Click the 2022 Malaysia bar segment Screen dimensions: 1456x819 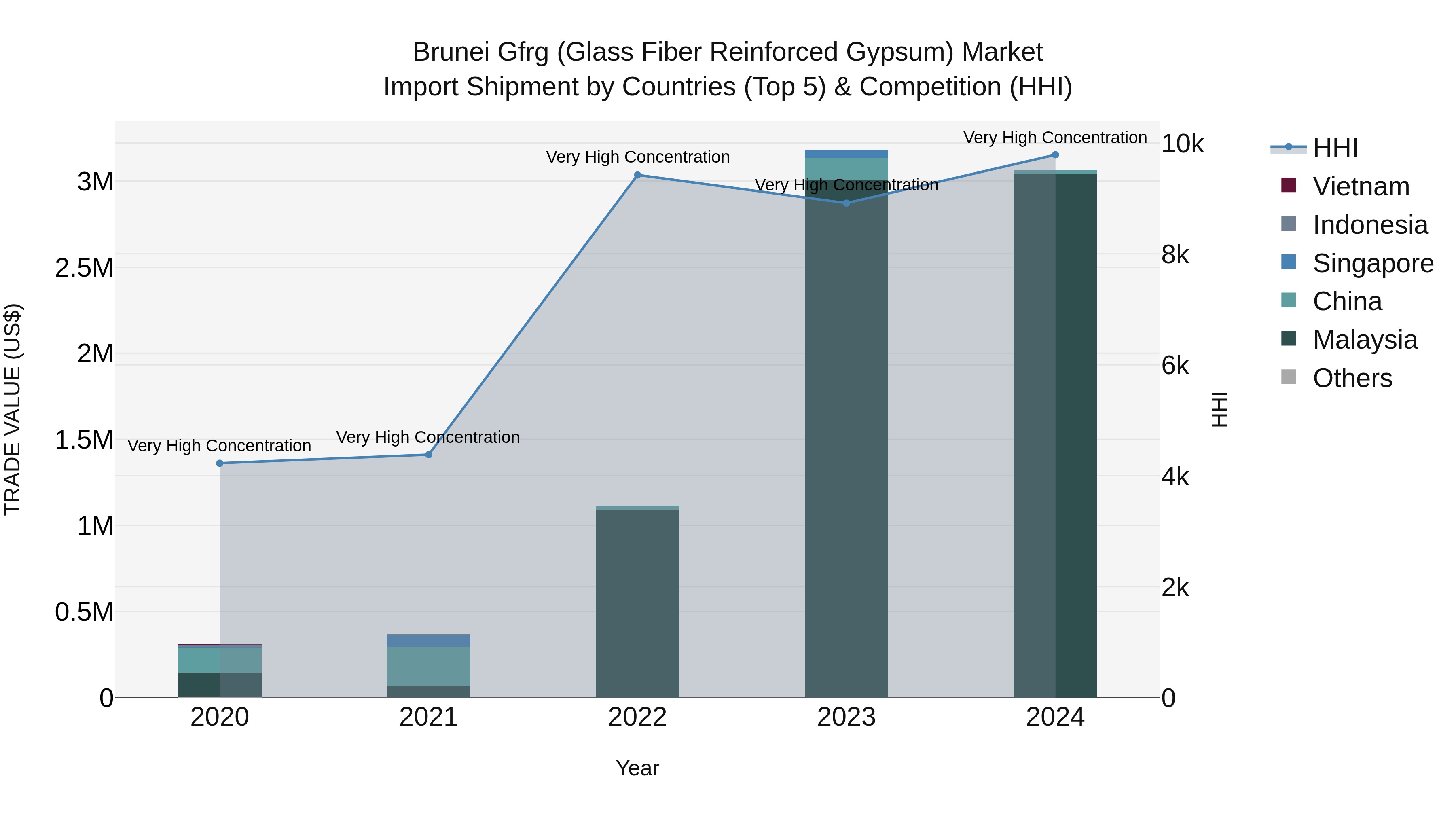pos(637,604)
